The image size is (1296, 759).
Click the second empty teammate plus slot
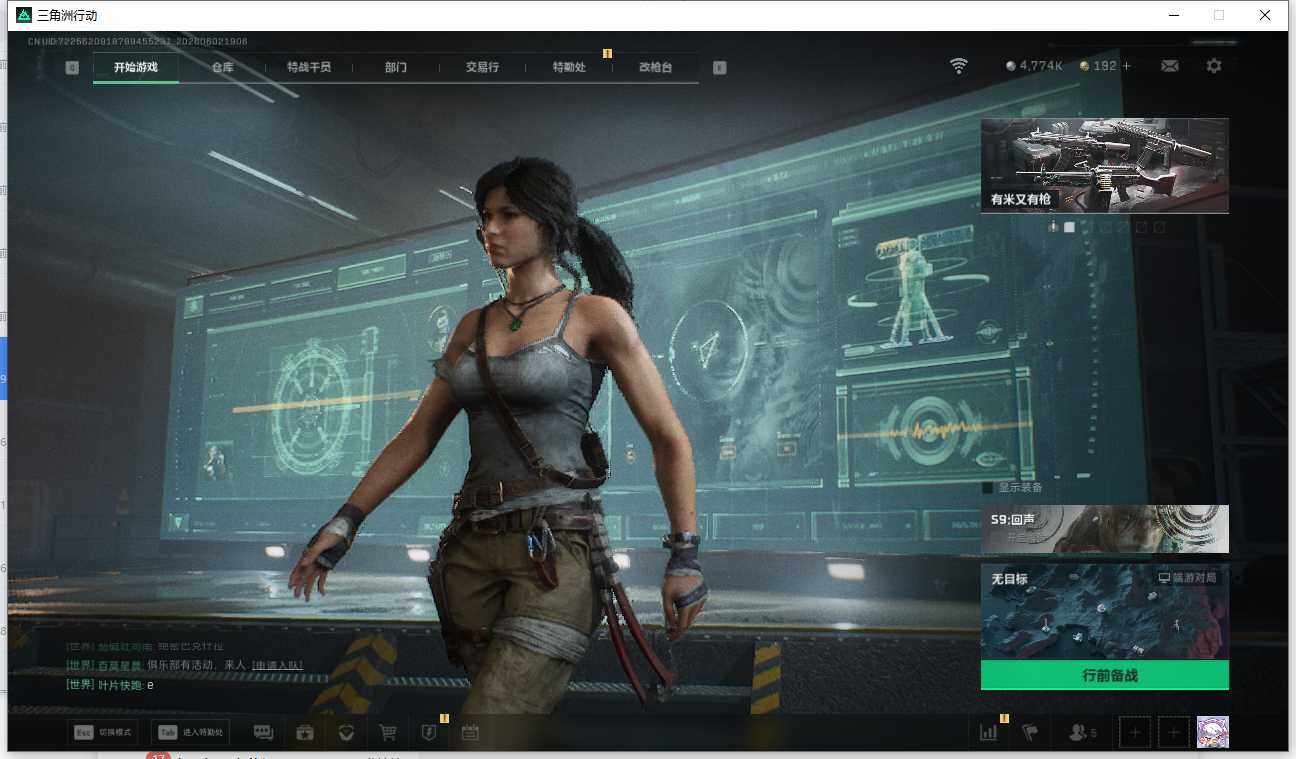pos(1174,732)
